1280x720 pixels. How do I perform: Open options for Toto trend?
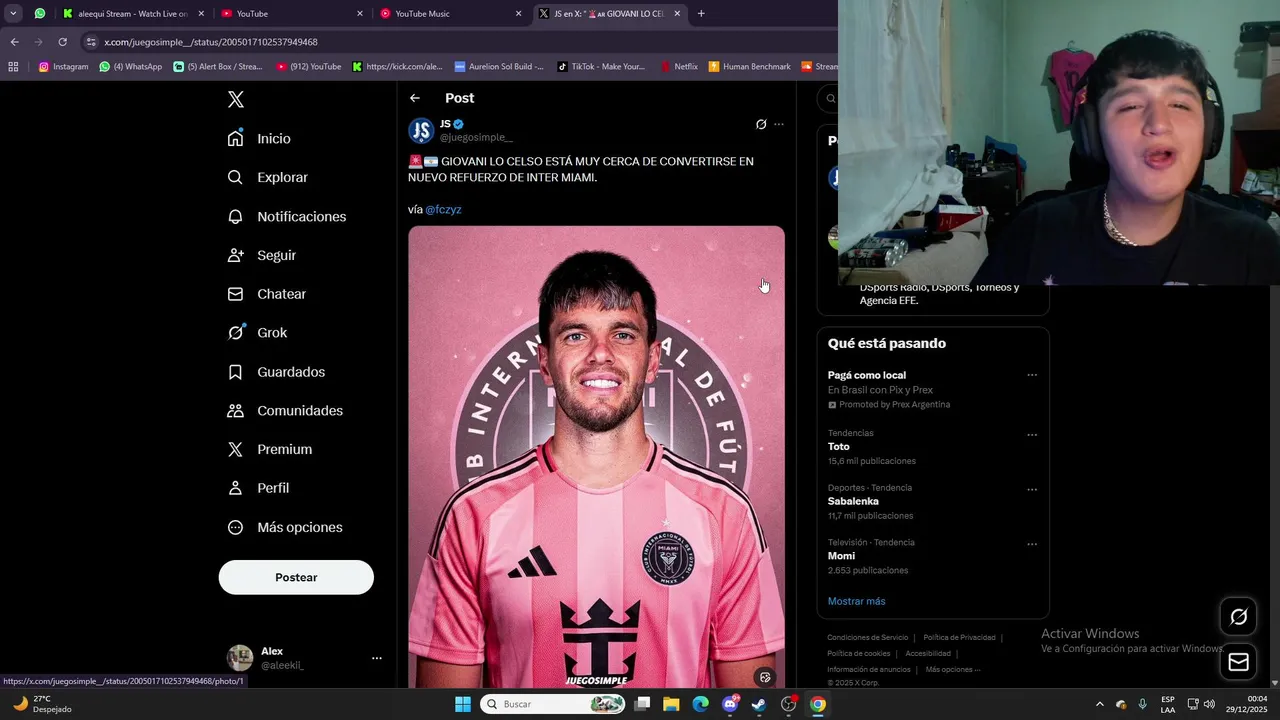click(x=1032, y=435)
